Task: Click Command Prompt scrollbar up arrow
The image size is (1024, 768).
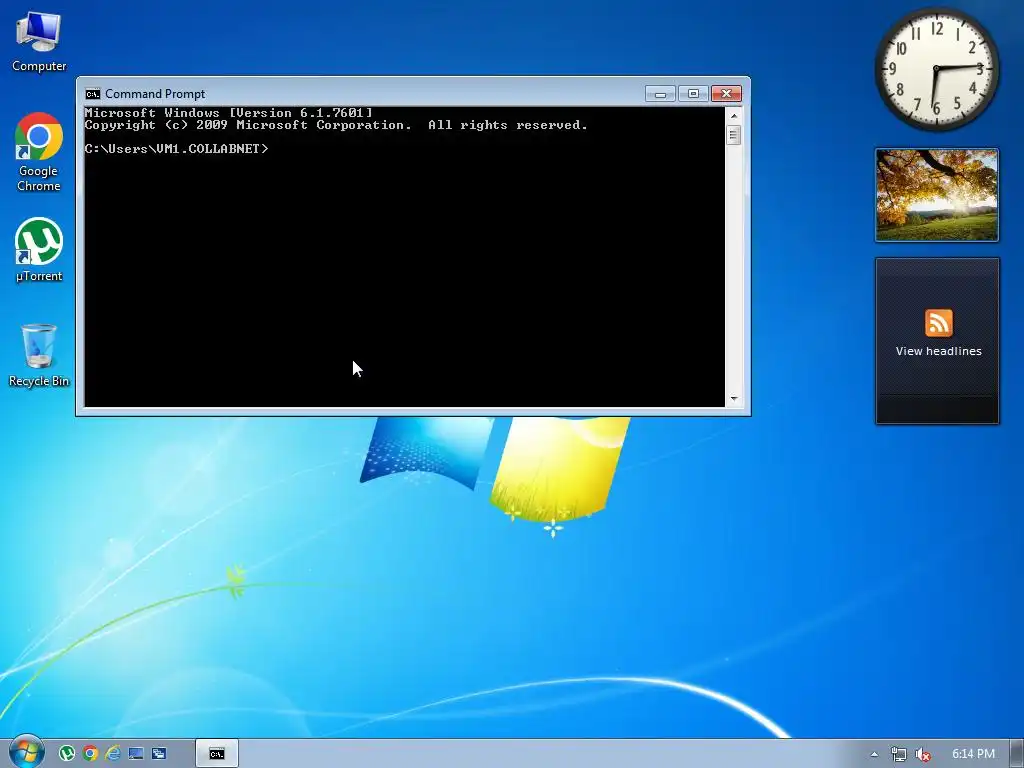Action: (x=734, y=116)
